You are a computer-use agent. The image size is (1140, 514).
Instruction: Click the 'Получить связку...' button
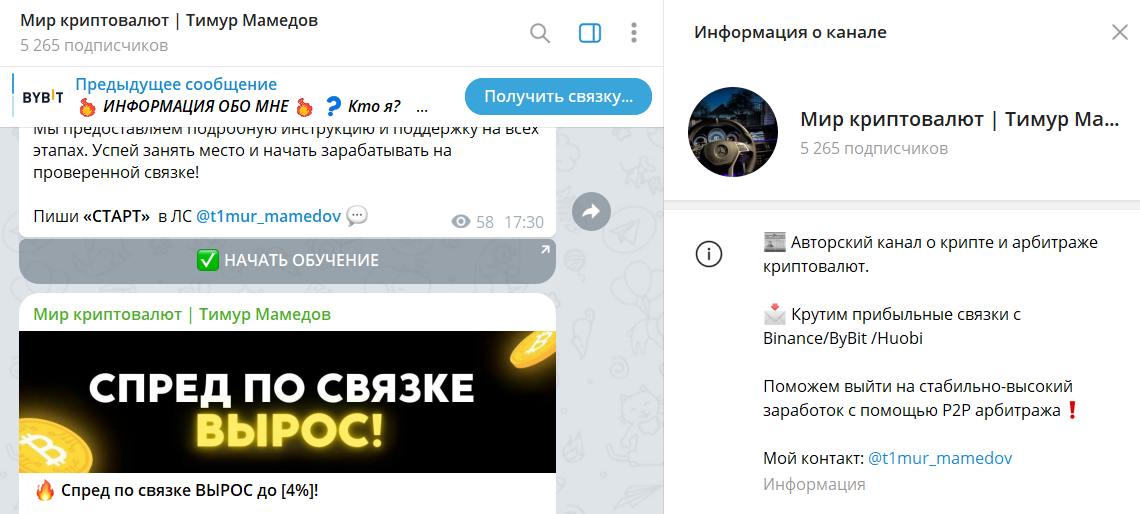[558, 97]
